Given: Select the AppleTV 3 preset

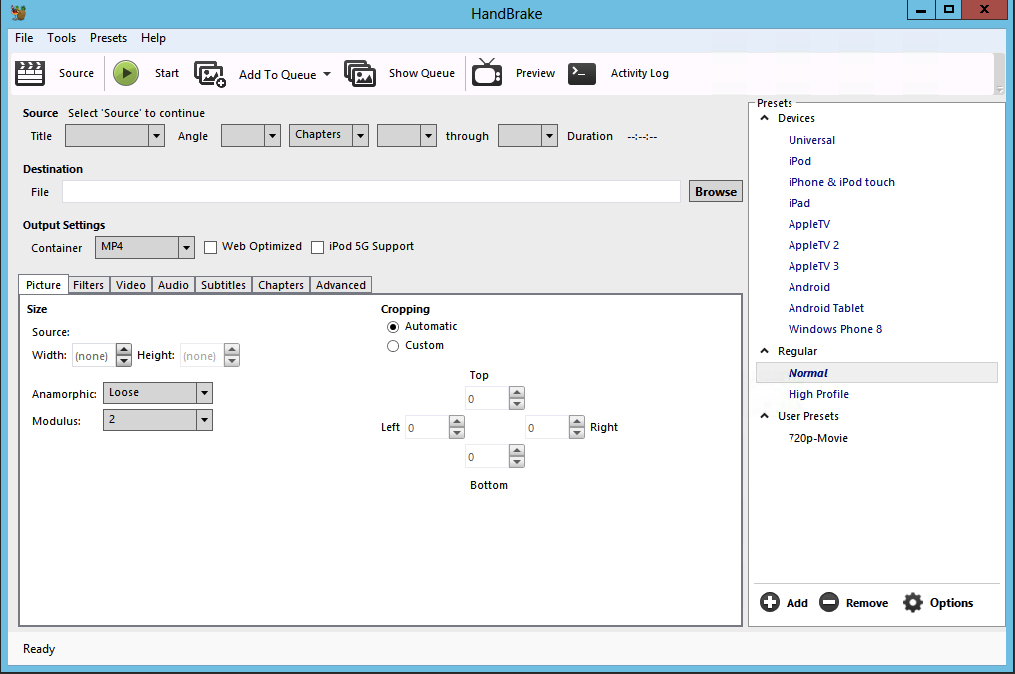Looking at the screenshot, I should click(x=814, y=266).
